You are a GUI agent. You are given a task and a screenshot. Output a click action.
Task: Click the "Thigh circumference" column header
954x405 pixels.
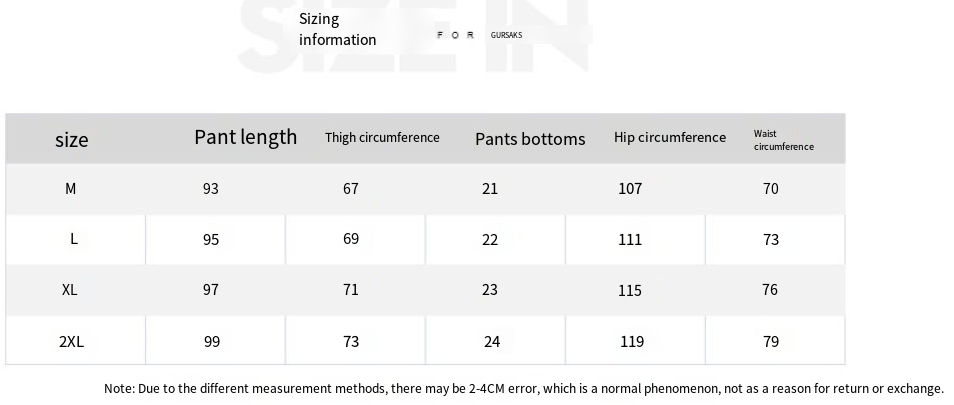tap(382, 138)
